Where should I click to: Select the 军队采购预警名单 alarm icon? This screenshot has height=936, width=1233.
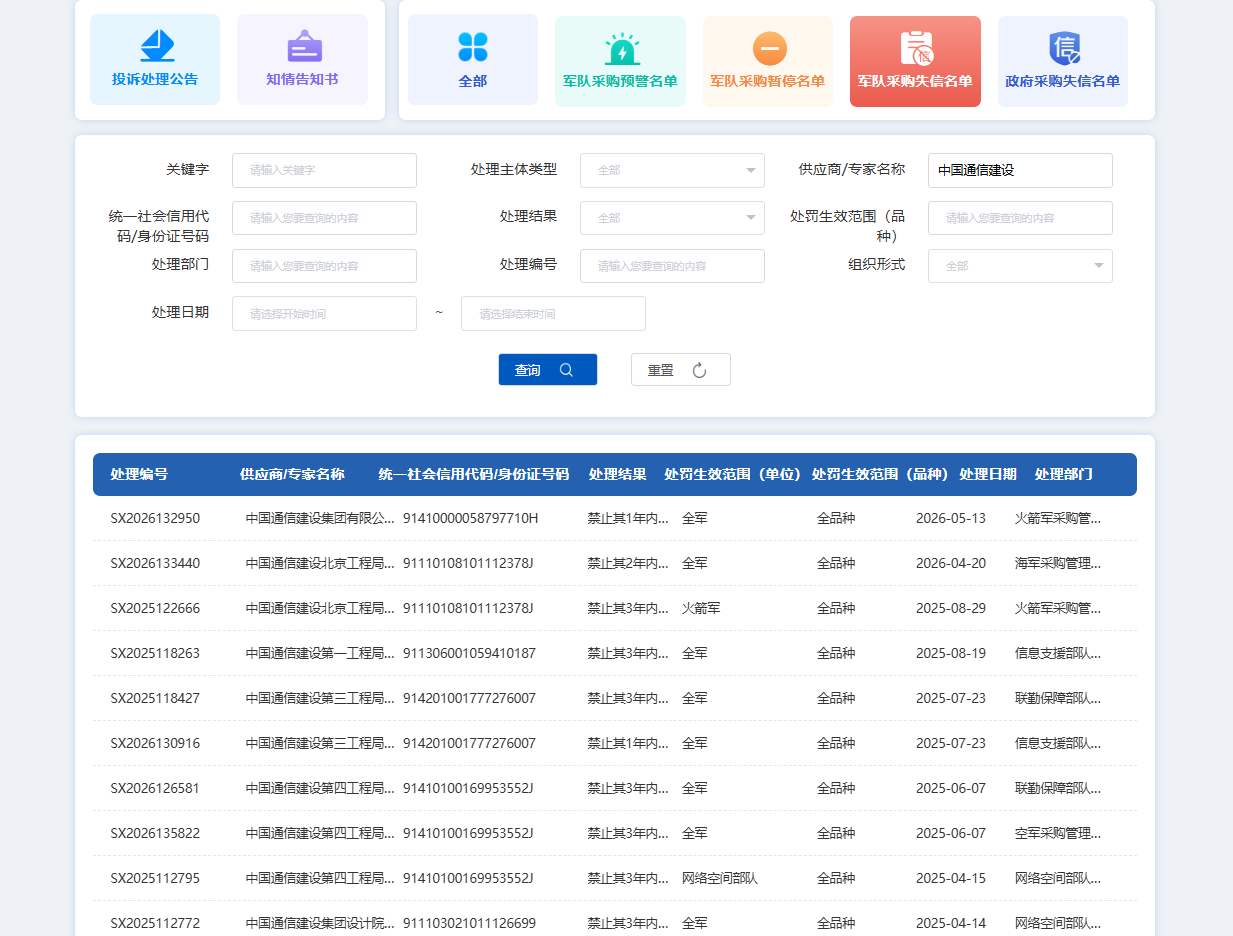(621, 48)
